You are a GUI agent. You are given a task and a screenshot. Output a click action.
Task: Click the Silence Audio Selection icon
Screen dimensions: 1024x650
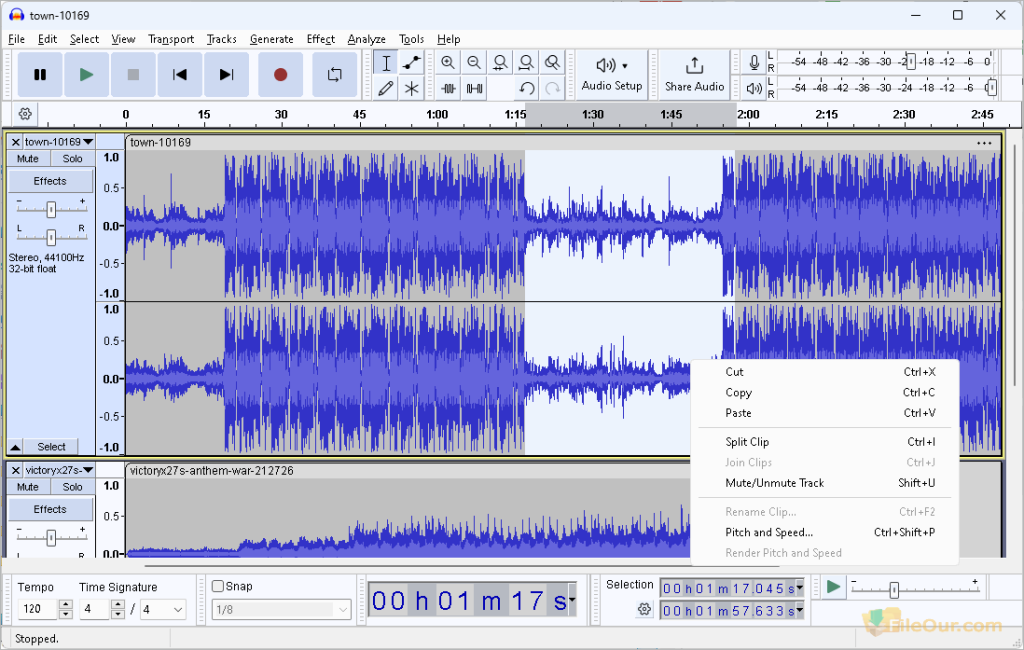click(474, 88)
